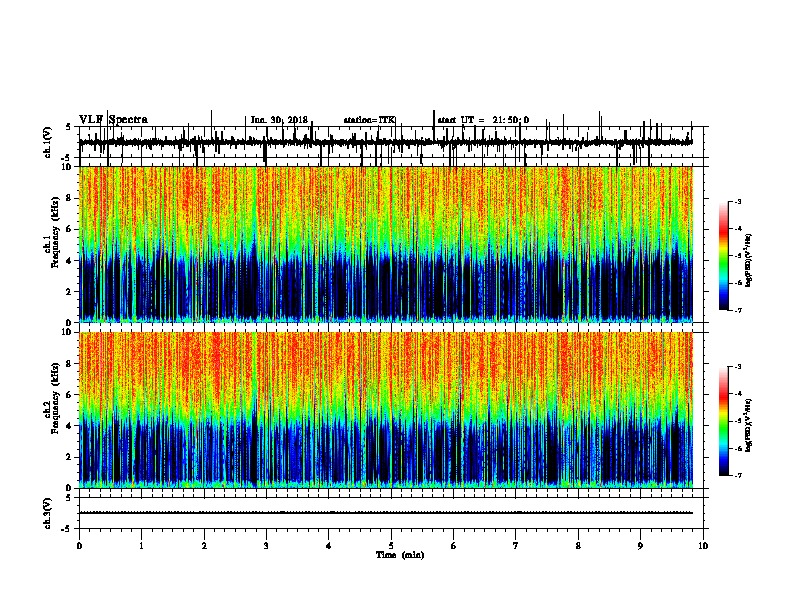This screenshot has height=612, width=792.
Task: Click inside the ch.2 spectrogram plot
Action: tap(386, 410)
